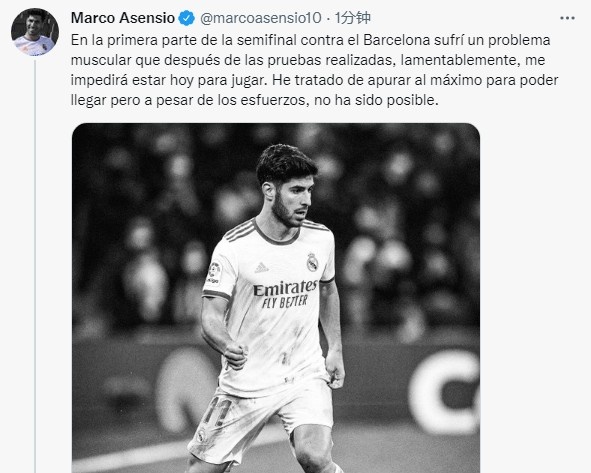This screenshot has height=473, width=591.
Task: Click the line starting 'muscular que después'
Action: click(308, 60)
